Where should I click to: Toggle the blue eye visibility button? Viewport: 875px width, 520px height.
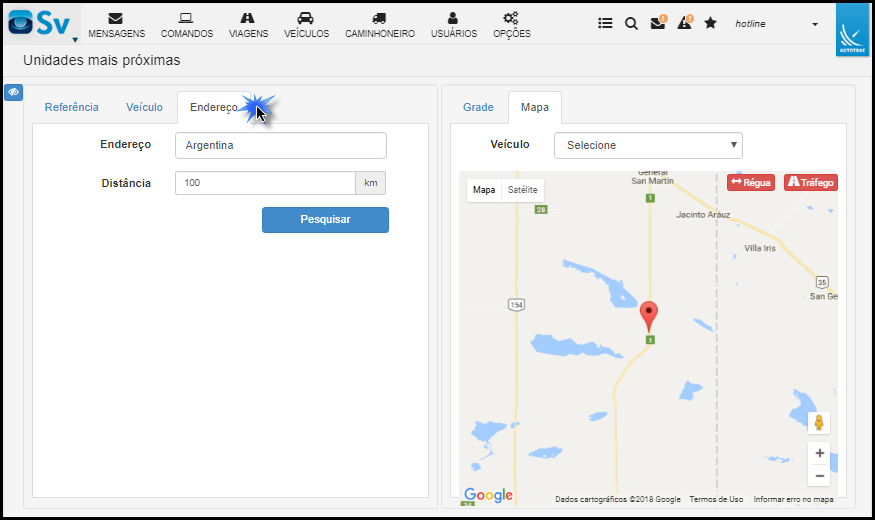[13, 92]
